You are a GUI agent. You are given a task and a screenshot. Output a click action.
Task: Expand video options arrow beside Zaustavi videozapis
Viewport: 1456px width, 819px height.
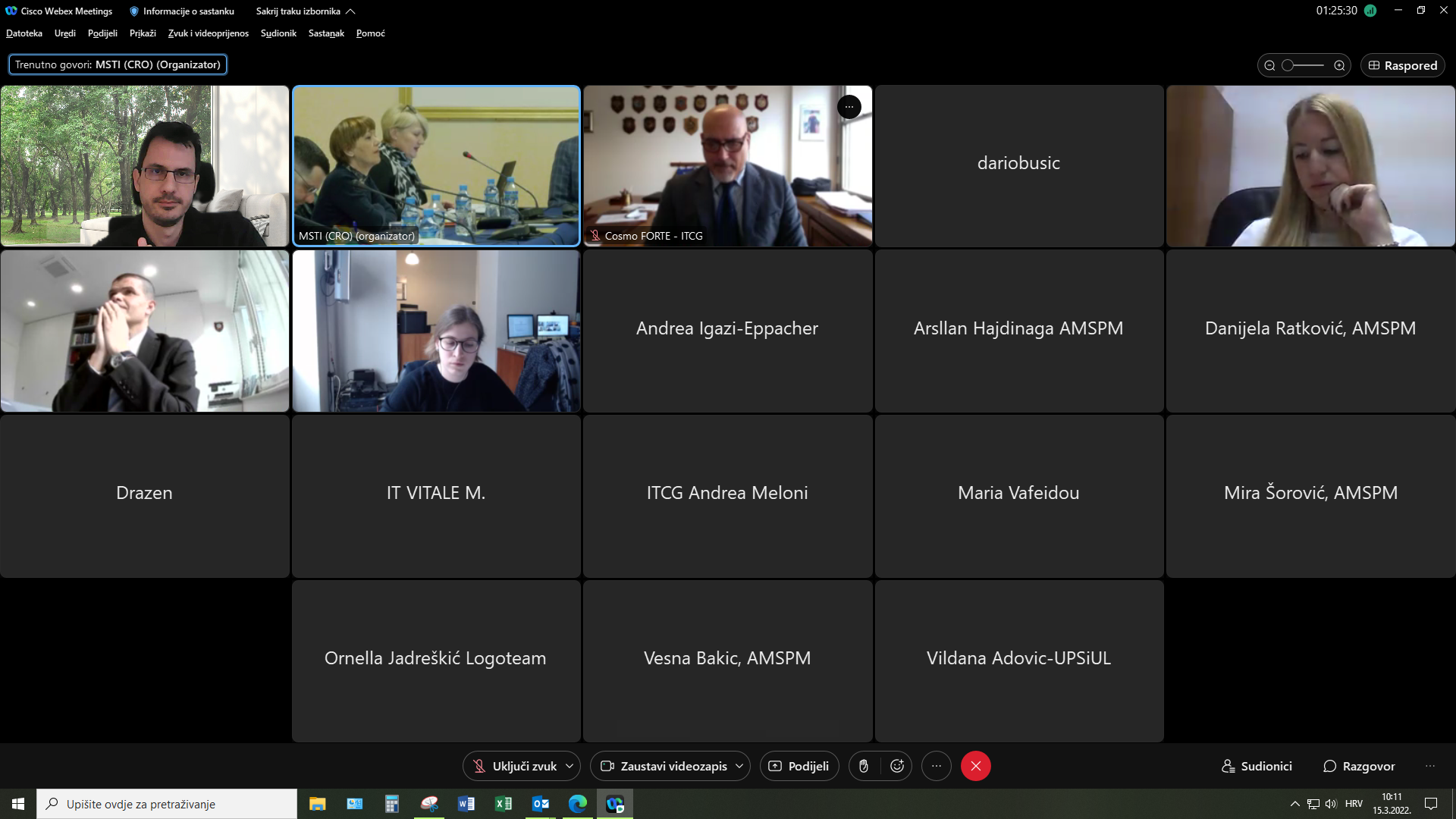[739, 766]
